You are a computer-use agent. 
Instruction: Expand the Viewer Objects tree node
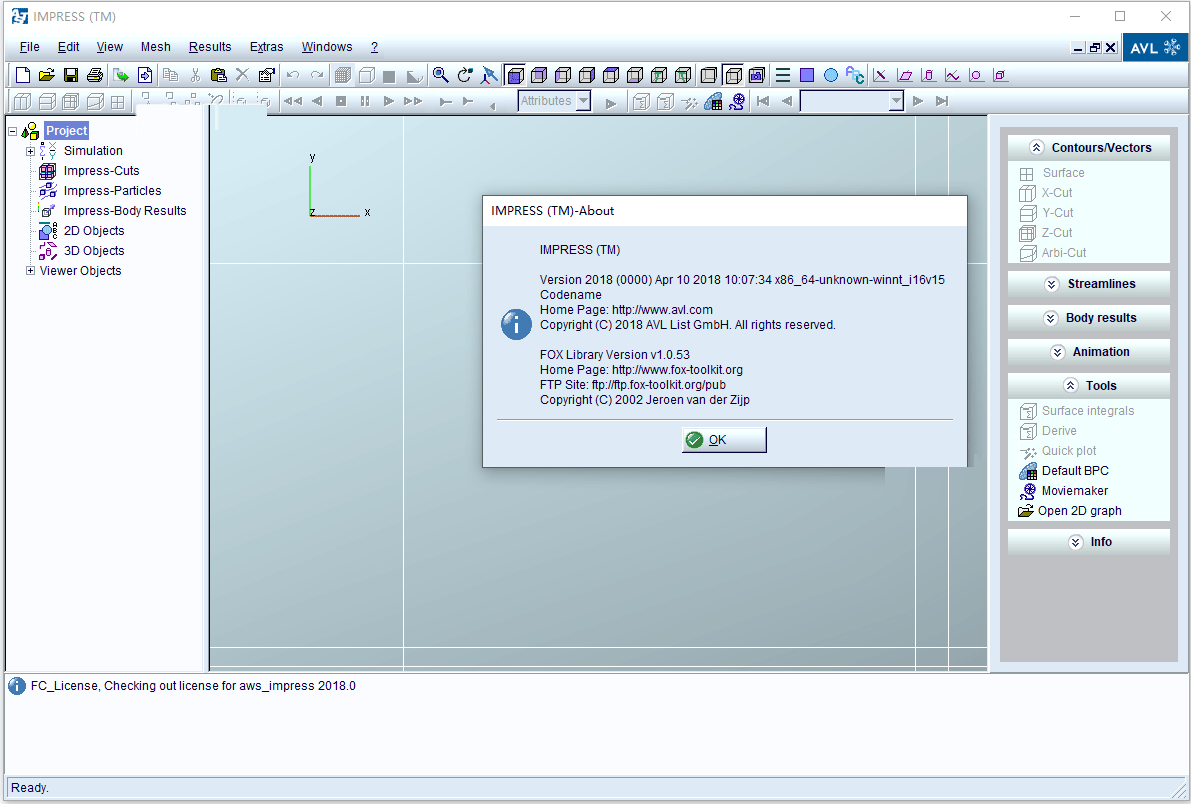click(30, 271)
